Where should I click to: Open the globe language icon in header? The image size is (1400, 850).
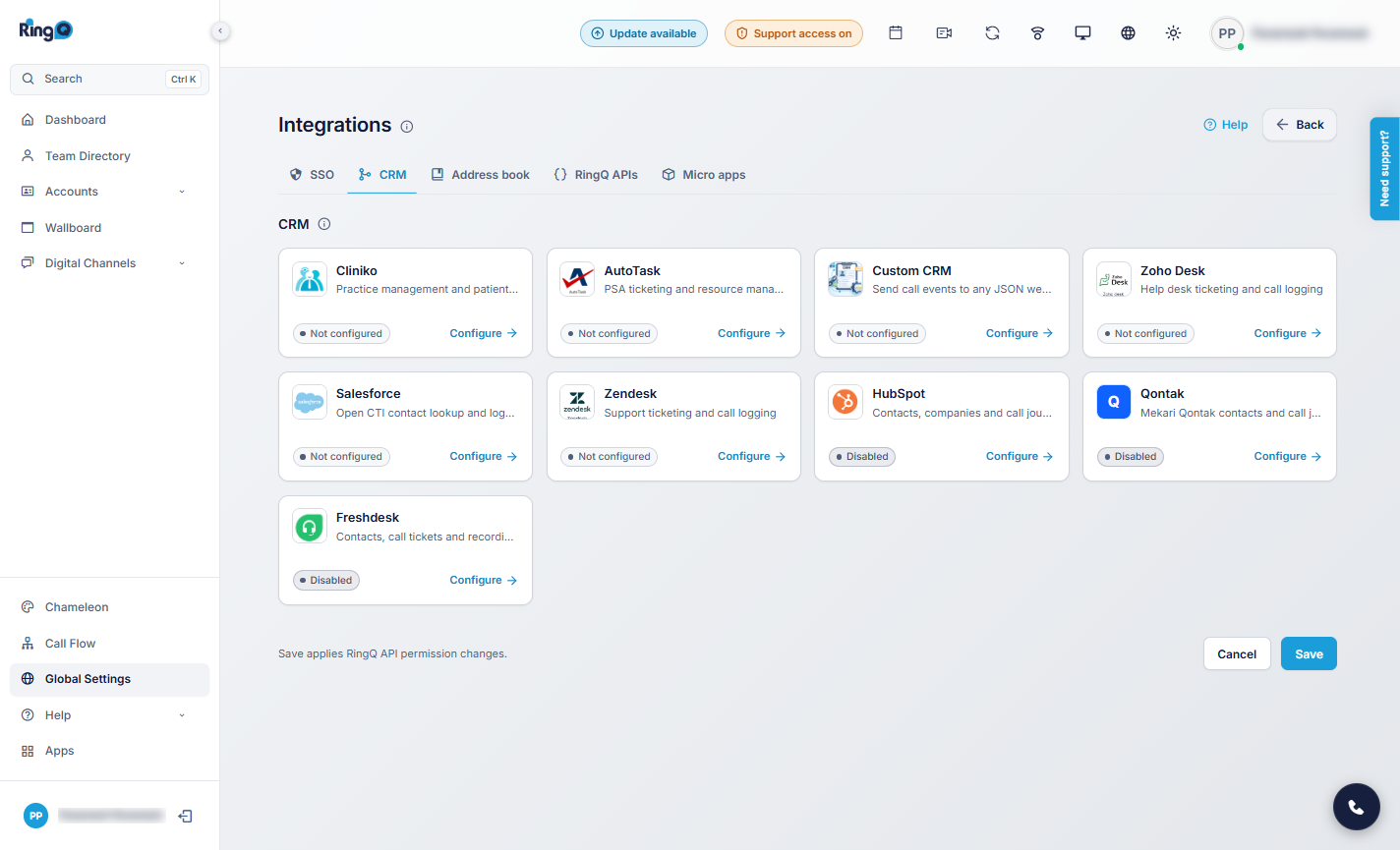click(1128, 33)
